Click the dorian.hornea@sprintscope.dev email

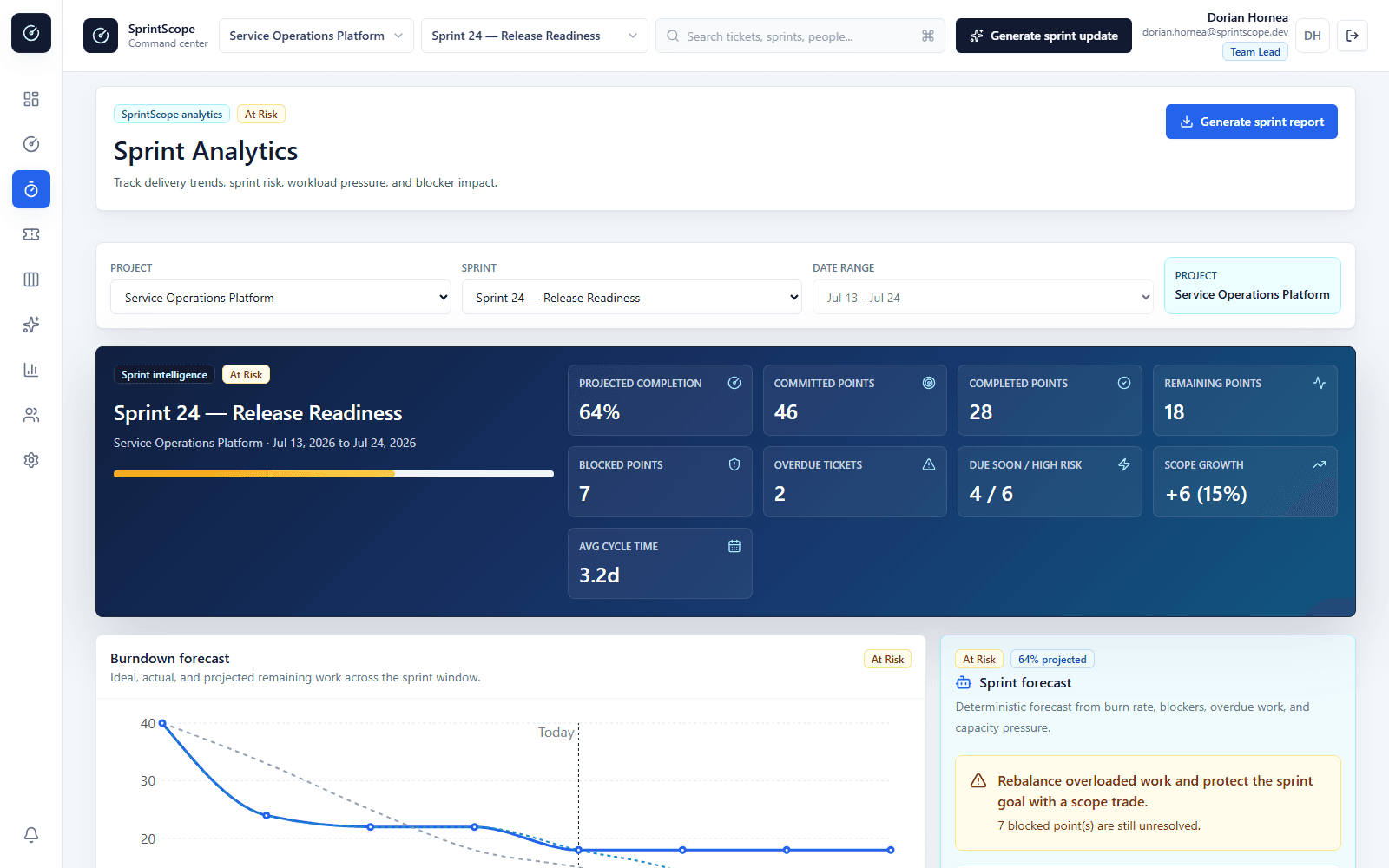pos(1215,32)
